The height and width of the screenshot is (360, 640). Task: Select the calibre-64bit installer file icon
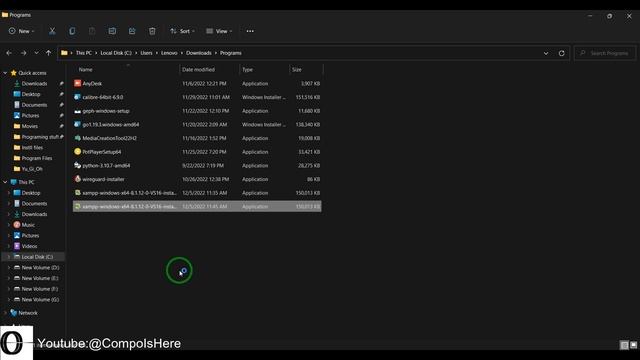coord(78,97)
